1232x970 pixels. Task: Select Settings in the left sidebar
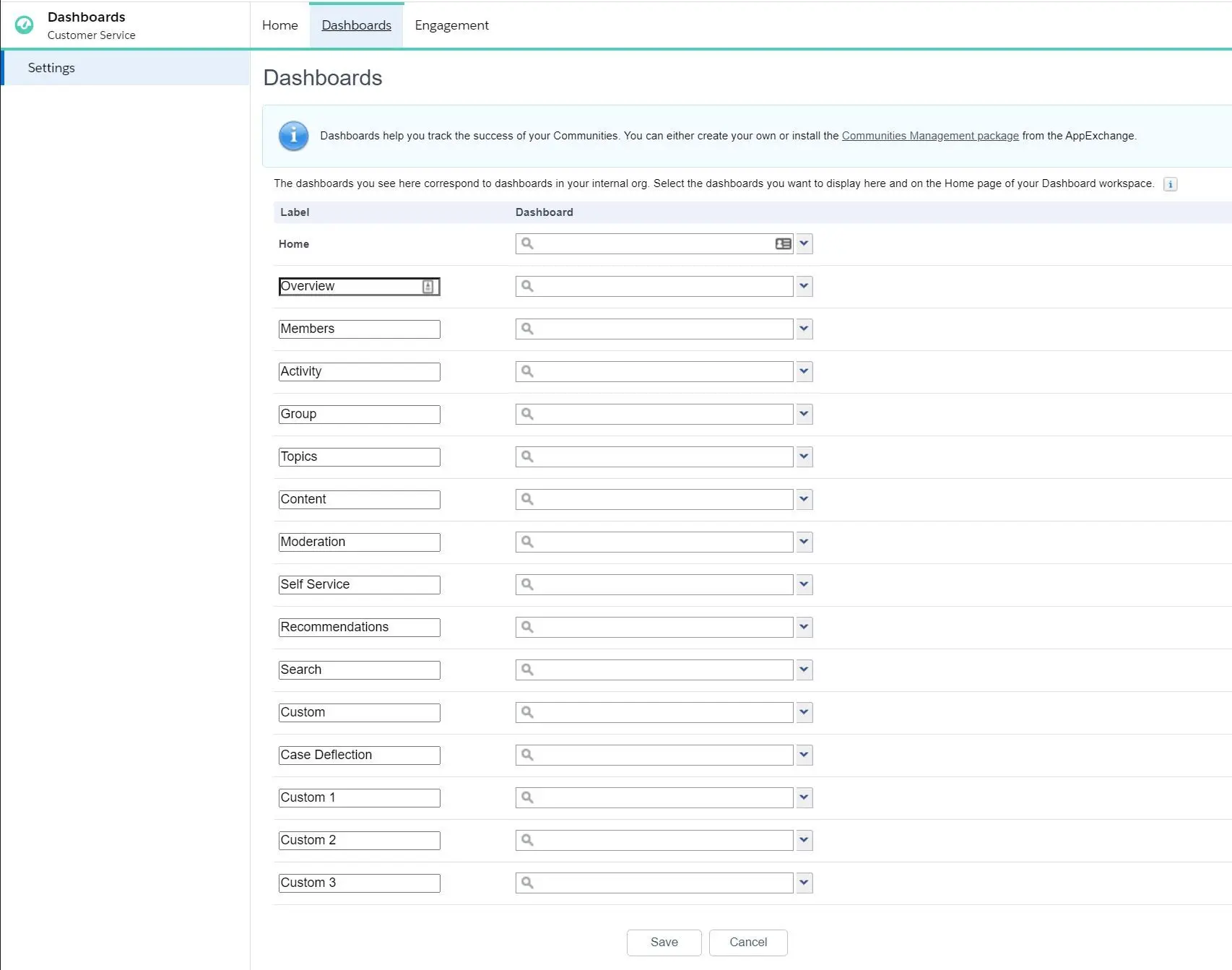click(126, 68)
